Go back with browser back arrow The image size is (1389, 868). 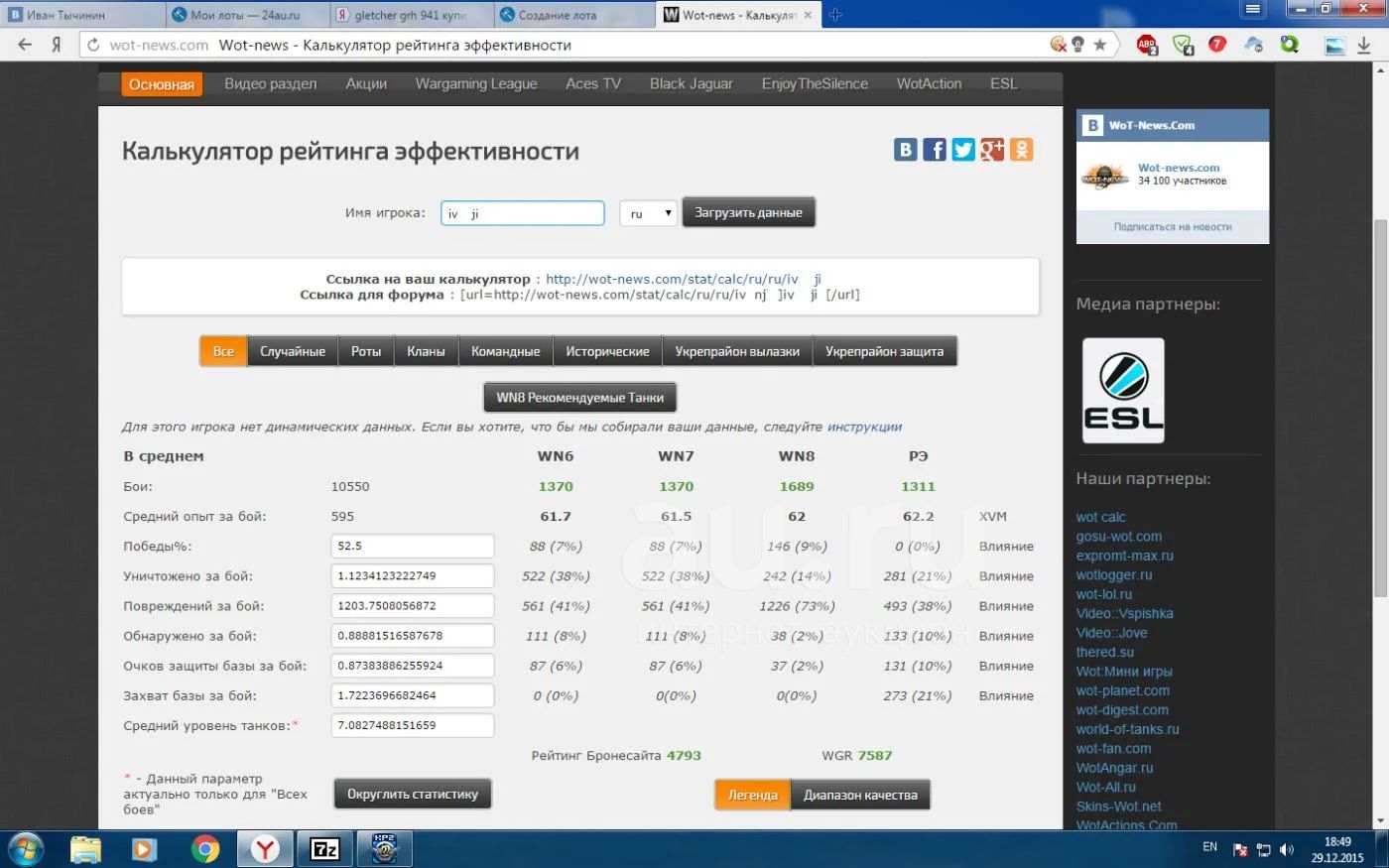click(25, 45)
